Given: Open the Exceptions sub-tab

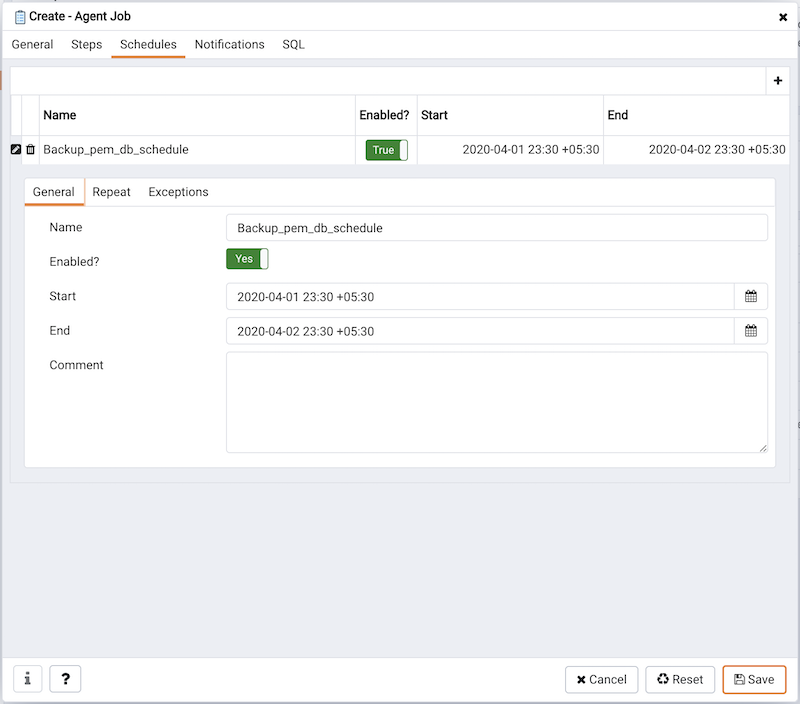Looking at the screenshot, I should click(179, 192).
